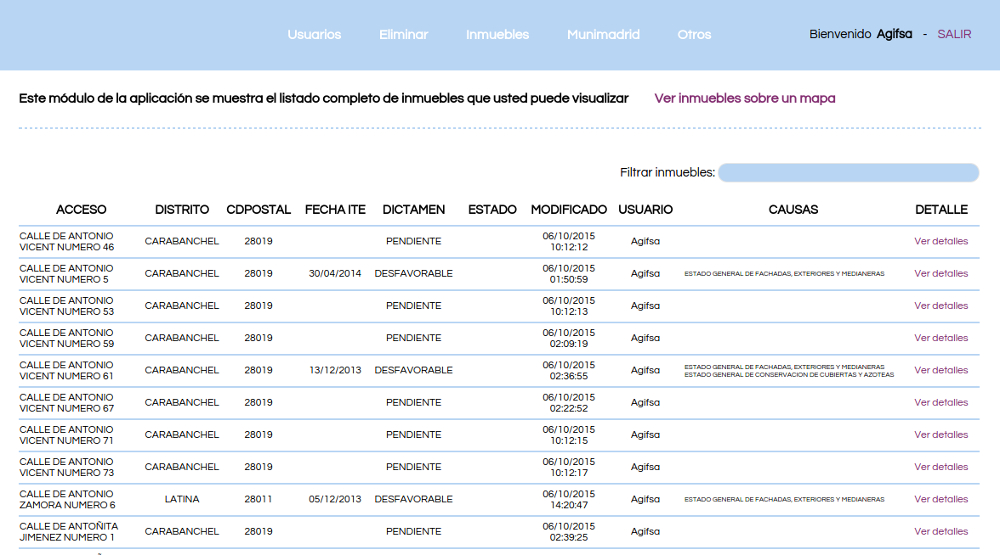
Task: Focus the Filtrar inmuebles search field
Action: 848,173
